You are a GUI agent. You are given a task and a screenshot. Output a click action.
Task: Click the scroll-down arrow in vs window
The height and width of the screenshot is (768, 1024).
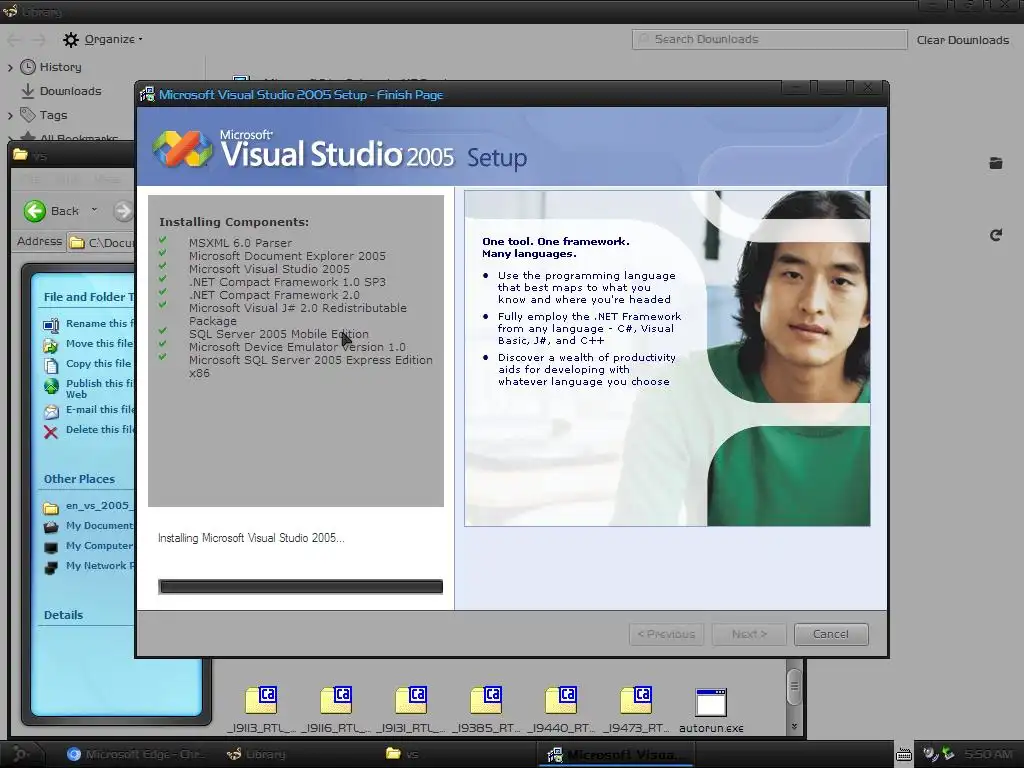pos(794,727)
